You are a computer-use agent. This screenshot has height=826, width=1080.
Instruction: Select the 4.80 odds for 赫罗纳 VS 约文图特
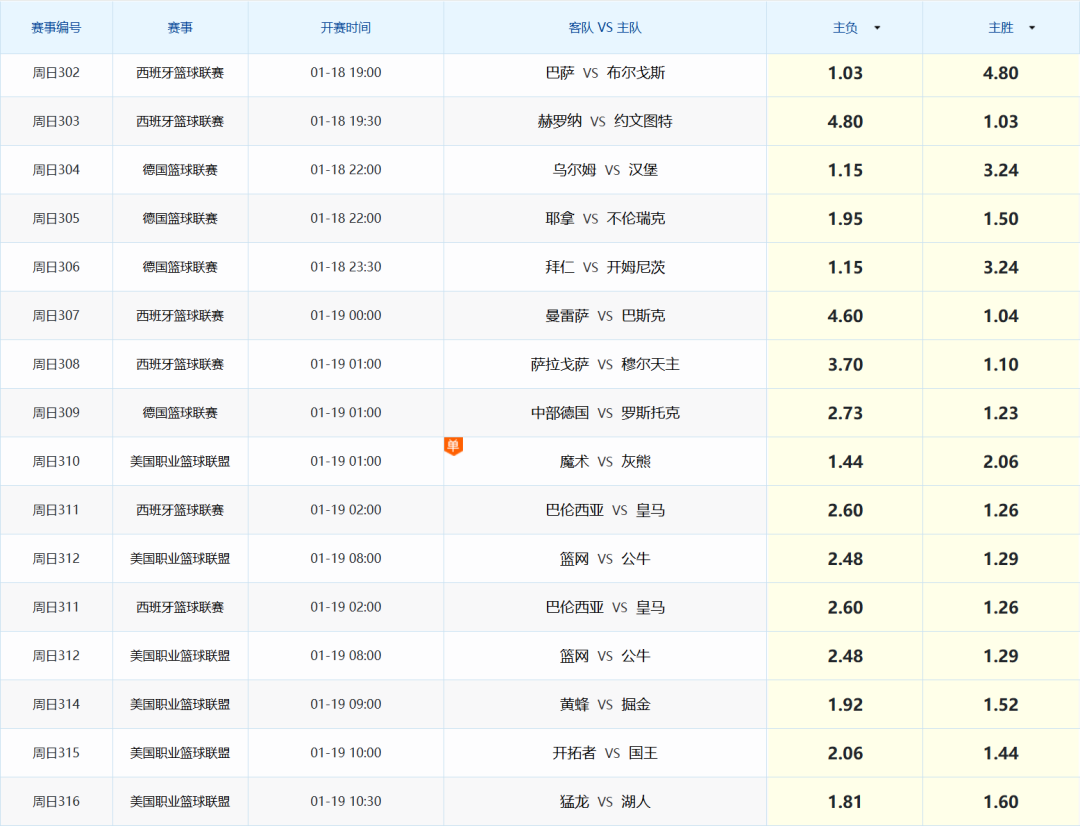[844, 121]
